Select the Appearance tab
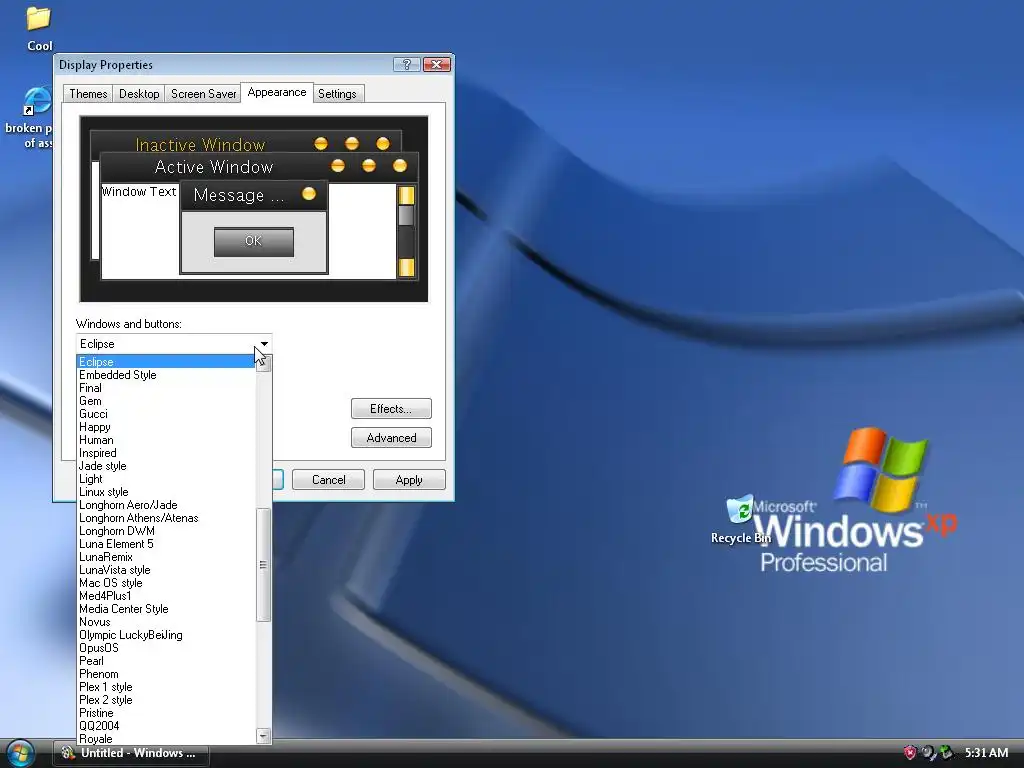The image size is (1024, 768). [277, 92]
